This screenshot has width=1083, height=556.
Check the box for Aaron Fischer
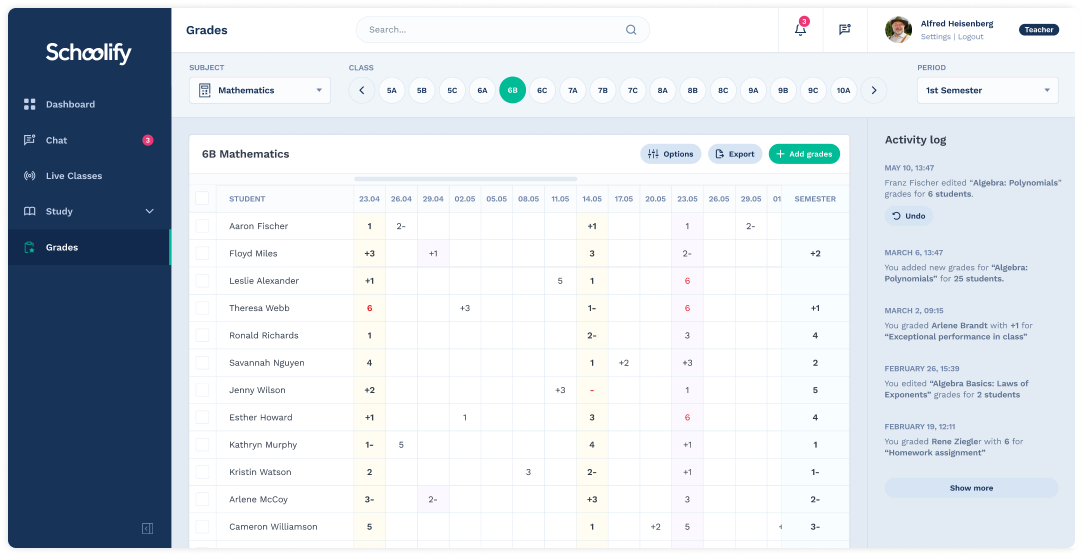pyautogui.click(x=202, y=226)
